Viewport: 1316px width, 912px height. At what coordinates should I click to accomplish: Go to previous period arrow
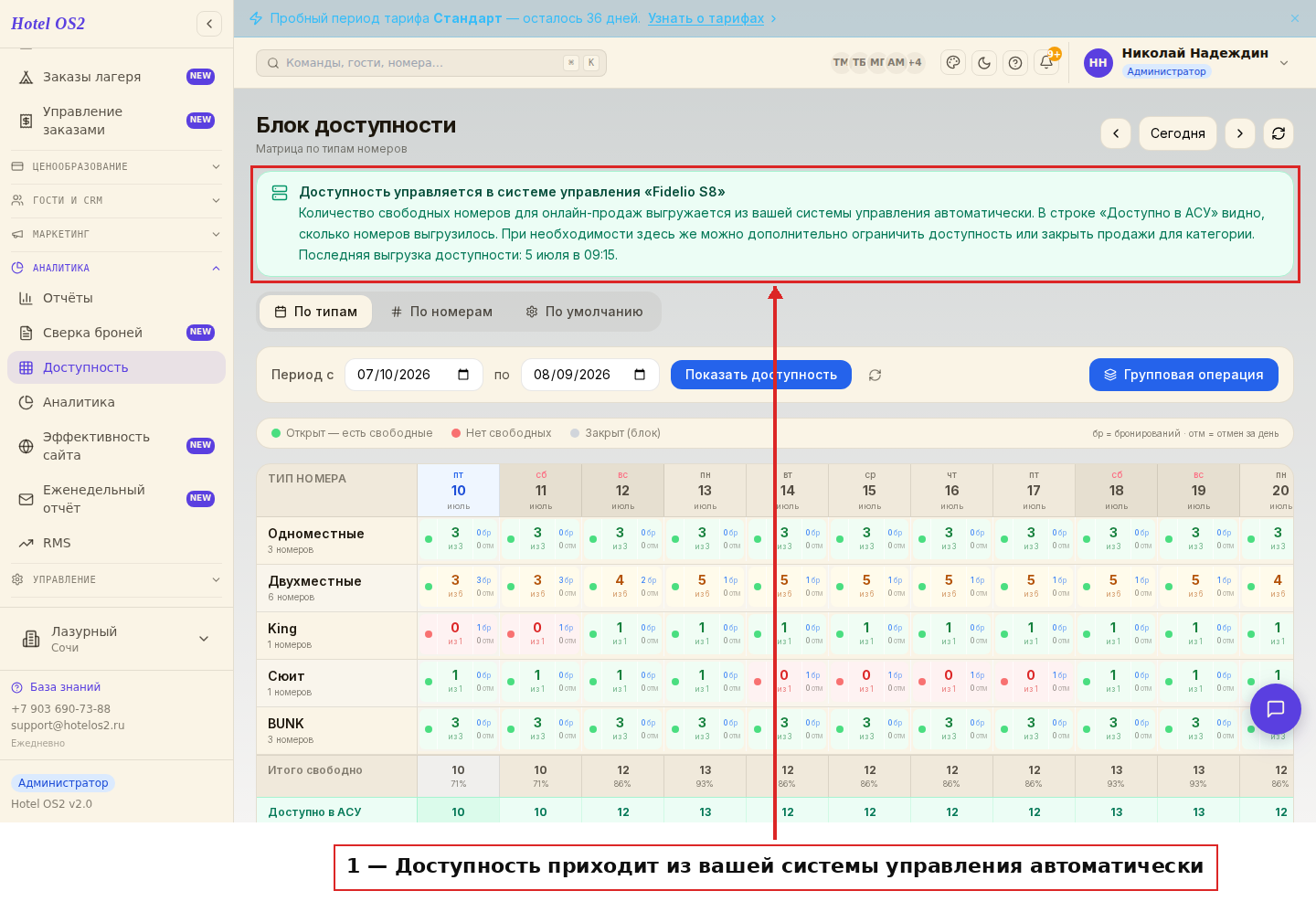pos(1116,133)
